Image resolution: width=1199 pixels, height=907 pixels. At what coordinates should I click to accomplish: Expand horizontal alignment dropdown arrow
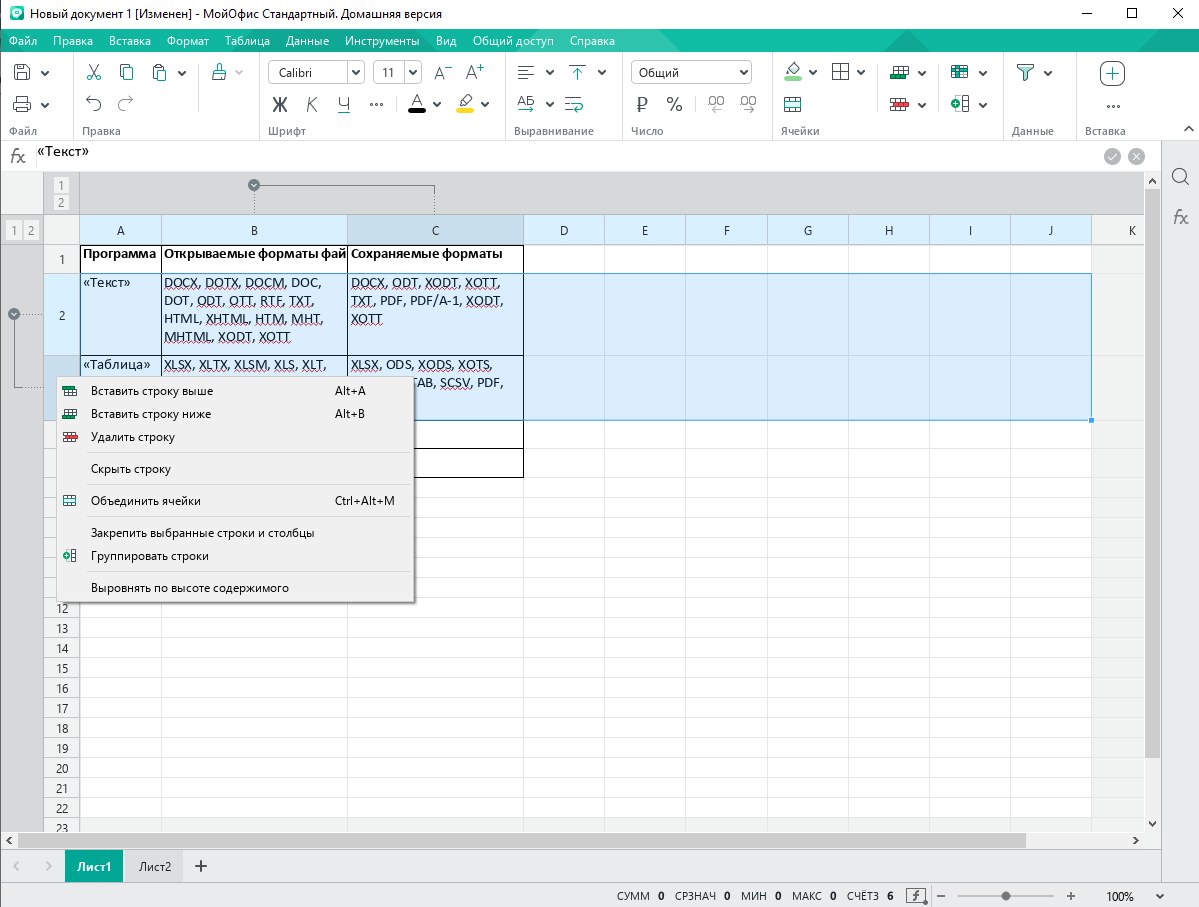point(550,73)
